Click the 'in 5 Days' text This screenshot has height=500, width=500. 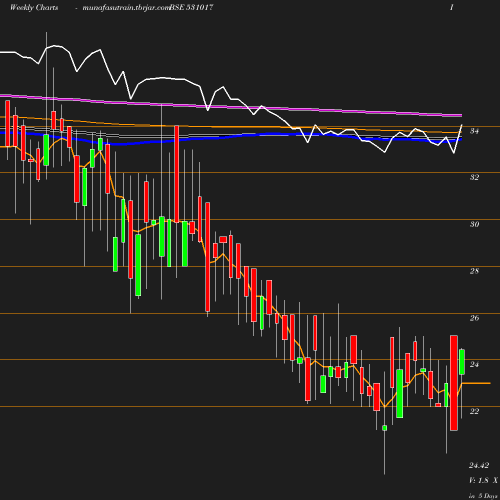click(483, 496)
